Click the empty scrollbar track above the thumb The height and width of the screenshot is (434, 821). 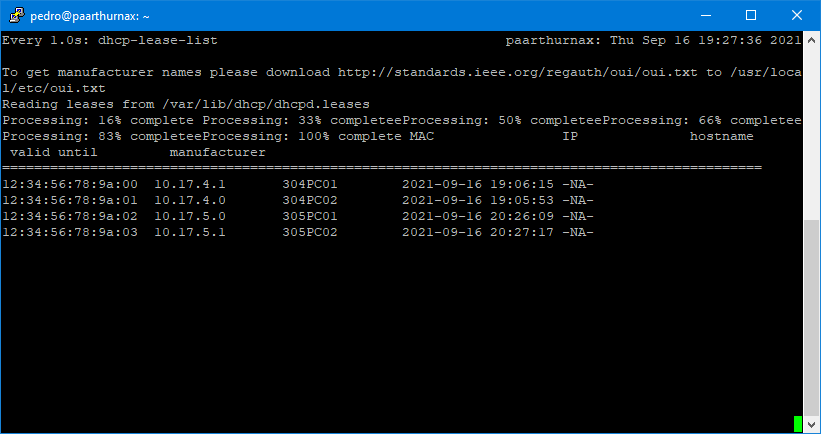click(811, 130)
